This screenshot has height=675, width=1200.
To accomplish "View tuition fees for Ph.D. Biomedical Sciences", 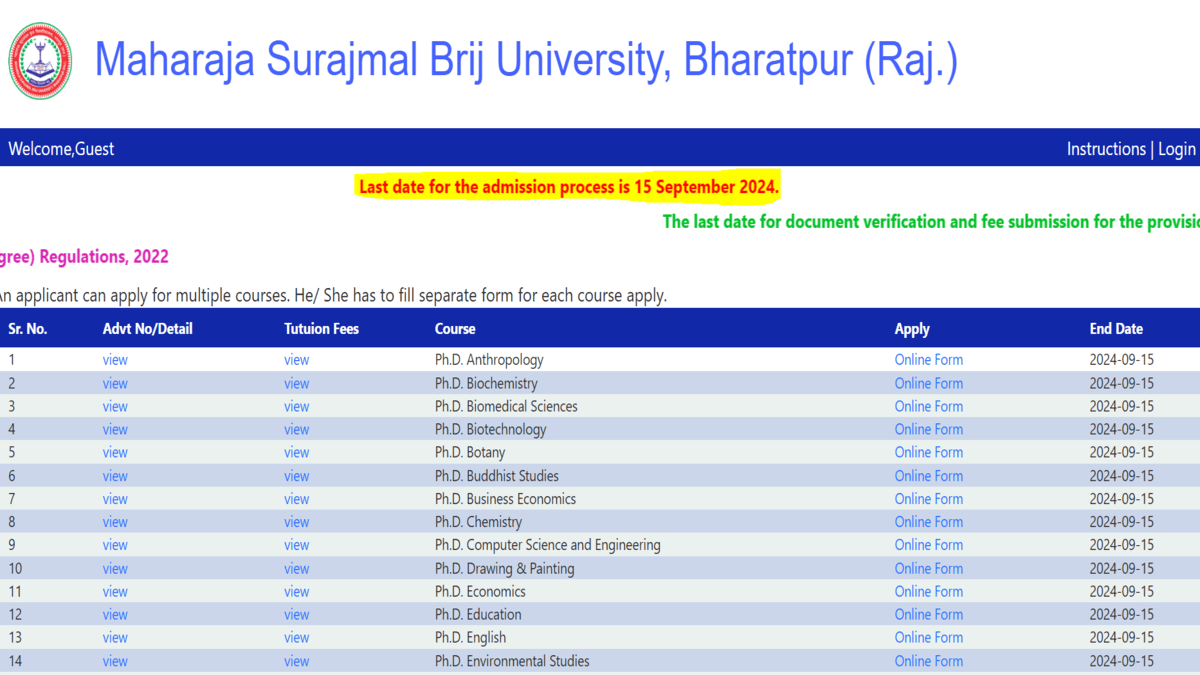I will [x=297, y=406].
